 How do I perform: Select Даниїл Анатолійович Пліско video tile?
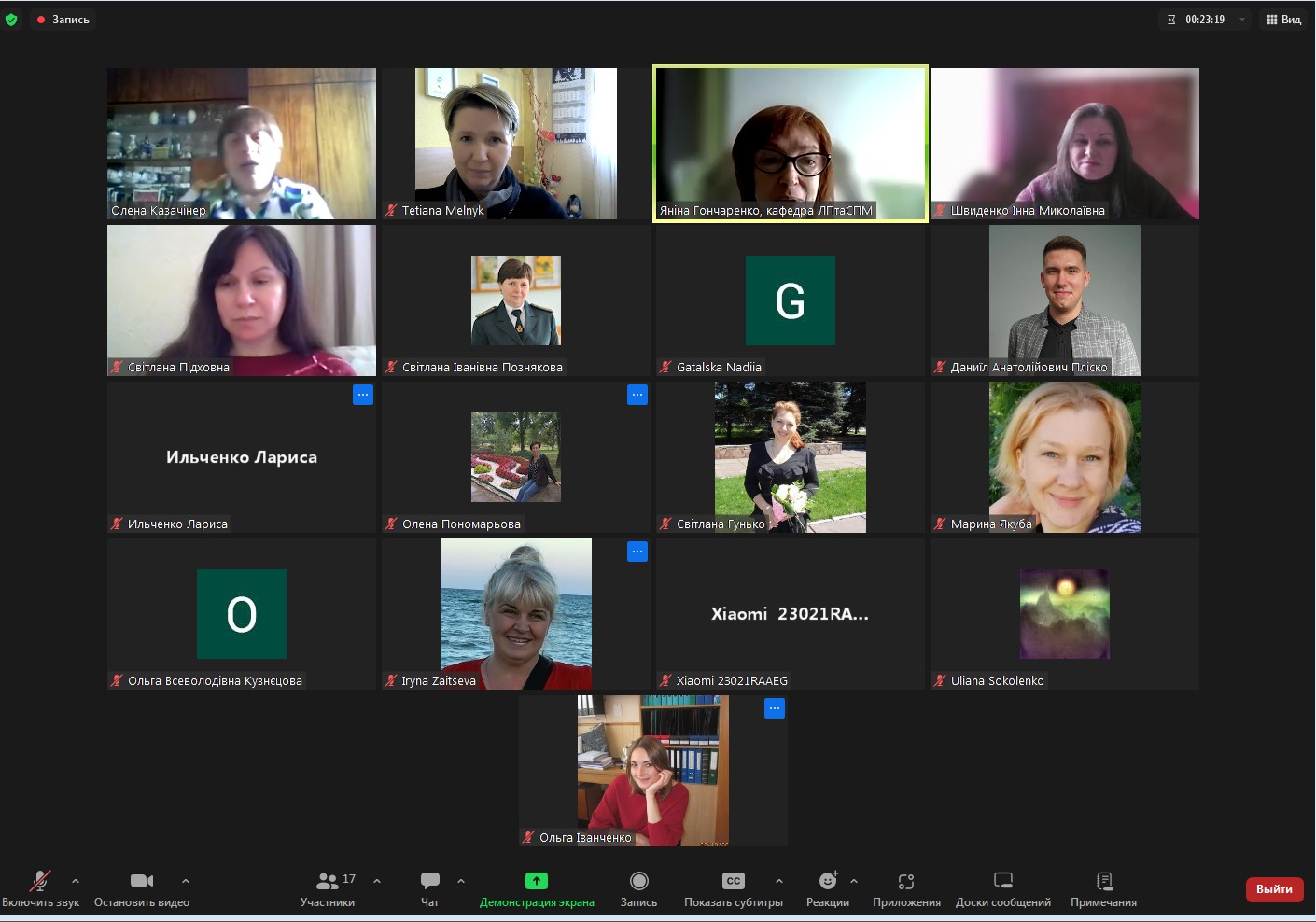point(1065,300)
